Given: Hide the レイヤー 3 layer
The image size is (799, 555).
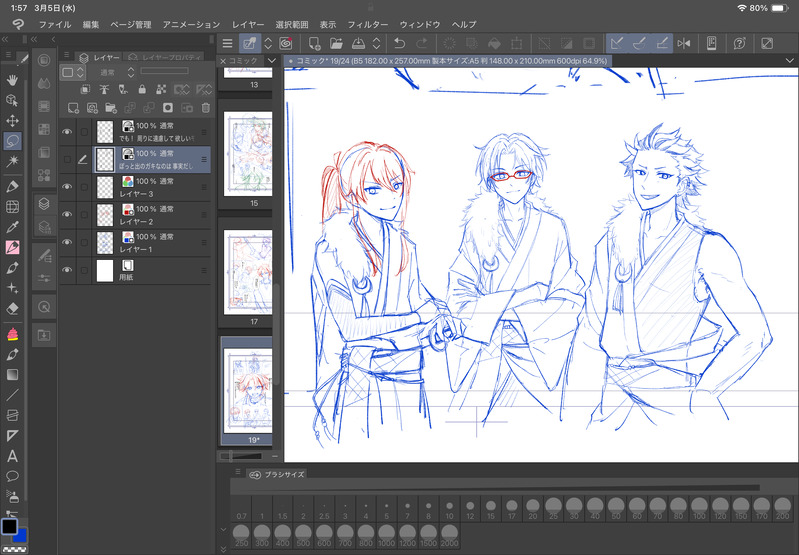Looking at the screenshot, I should (x=67, y=187).
